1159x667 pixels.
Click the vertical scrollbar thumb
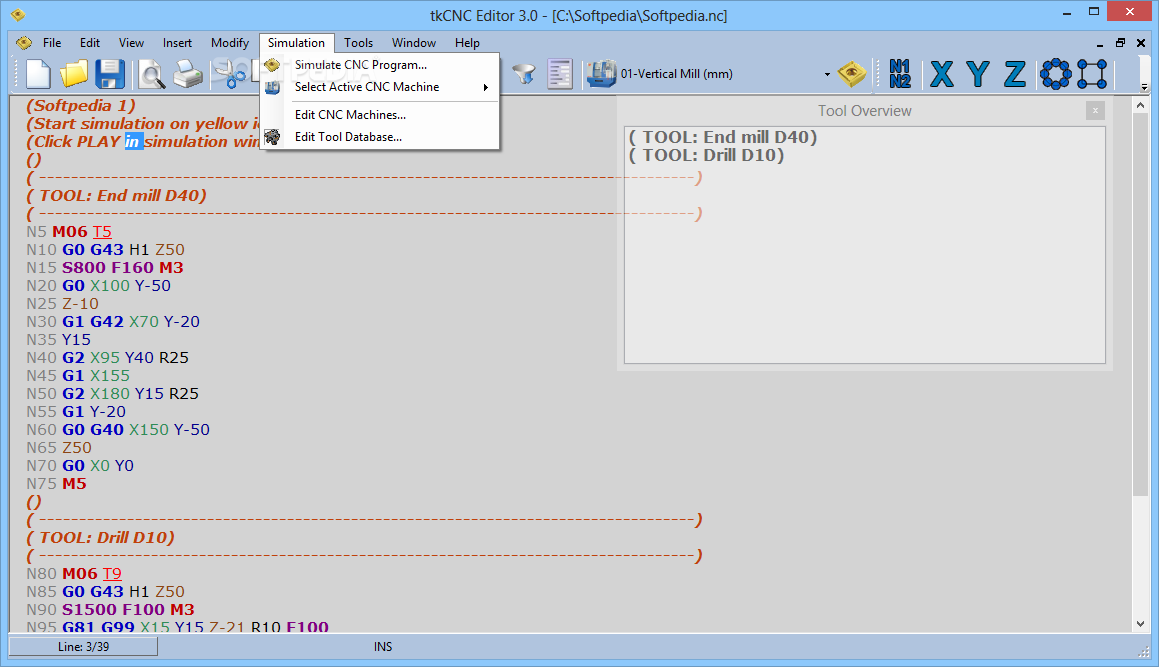(x=1141, y=305)
